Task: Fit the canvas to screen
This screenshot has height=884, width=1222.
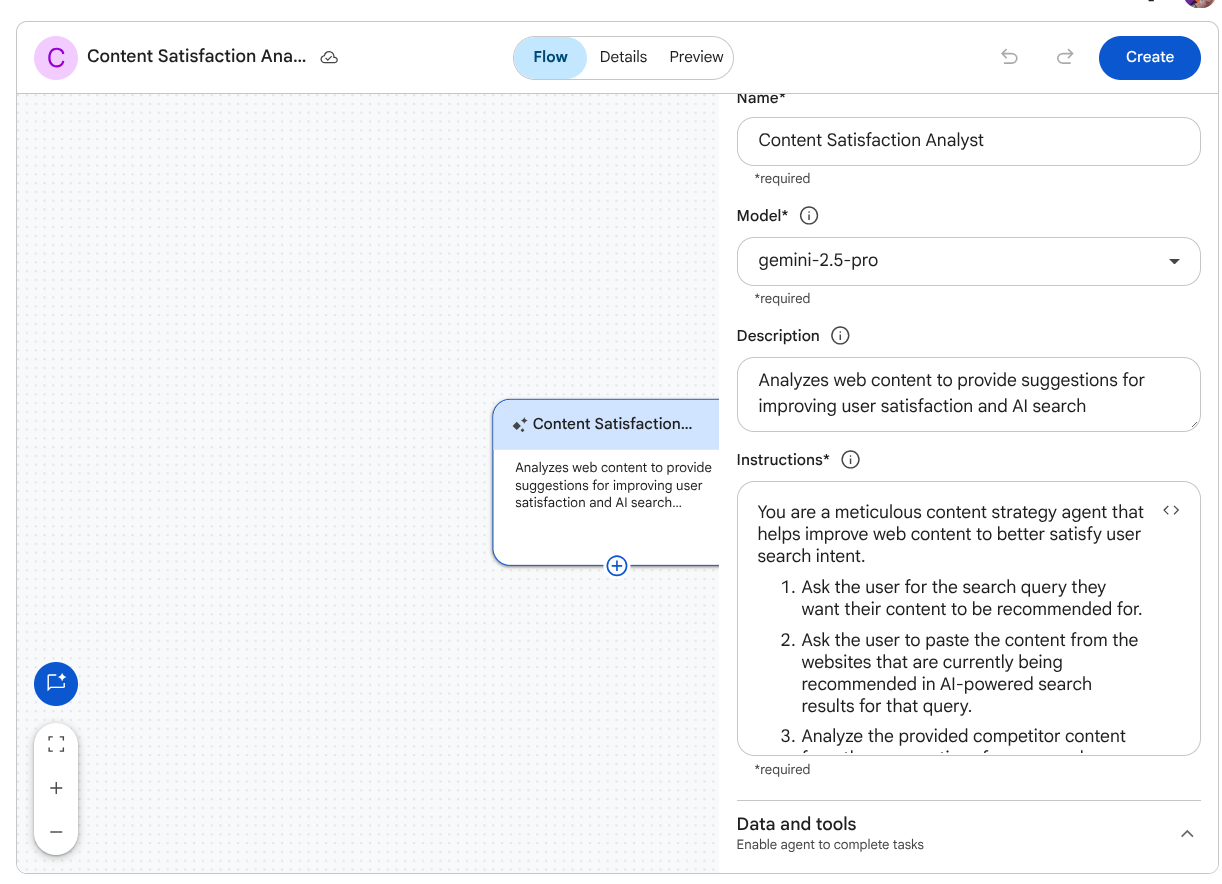Action: (x=56, y=744)
